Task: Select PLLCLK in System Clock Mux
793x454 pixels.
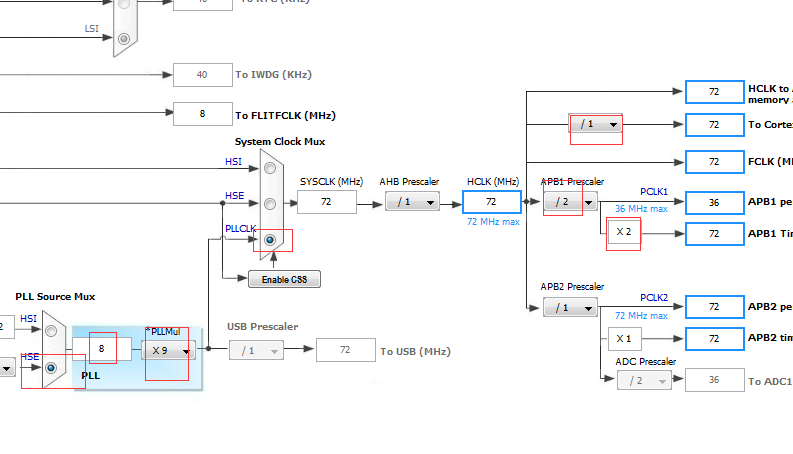Action: 270,240
